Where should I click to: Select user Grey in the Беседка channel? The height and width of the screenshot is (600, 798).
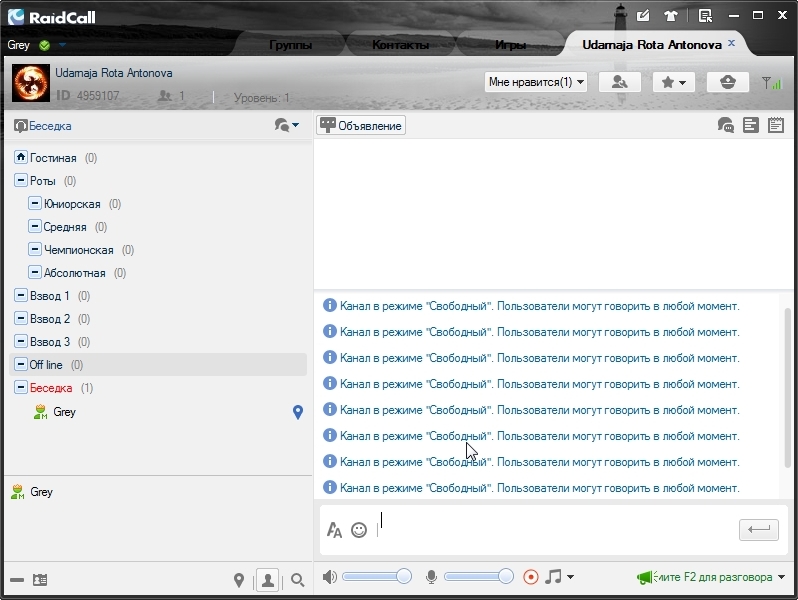tap(64, 412)
